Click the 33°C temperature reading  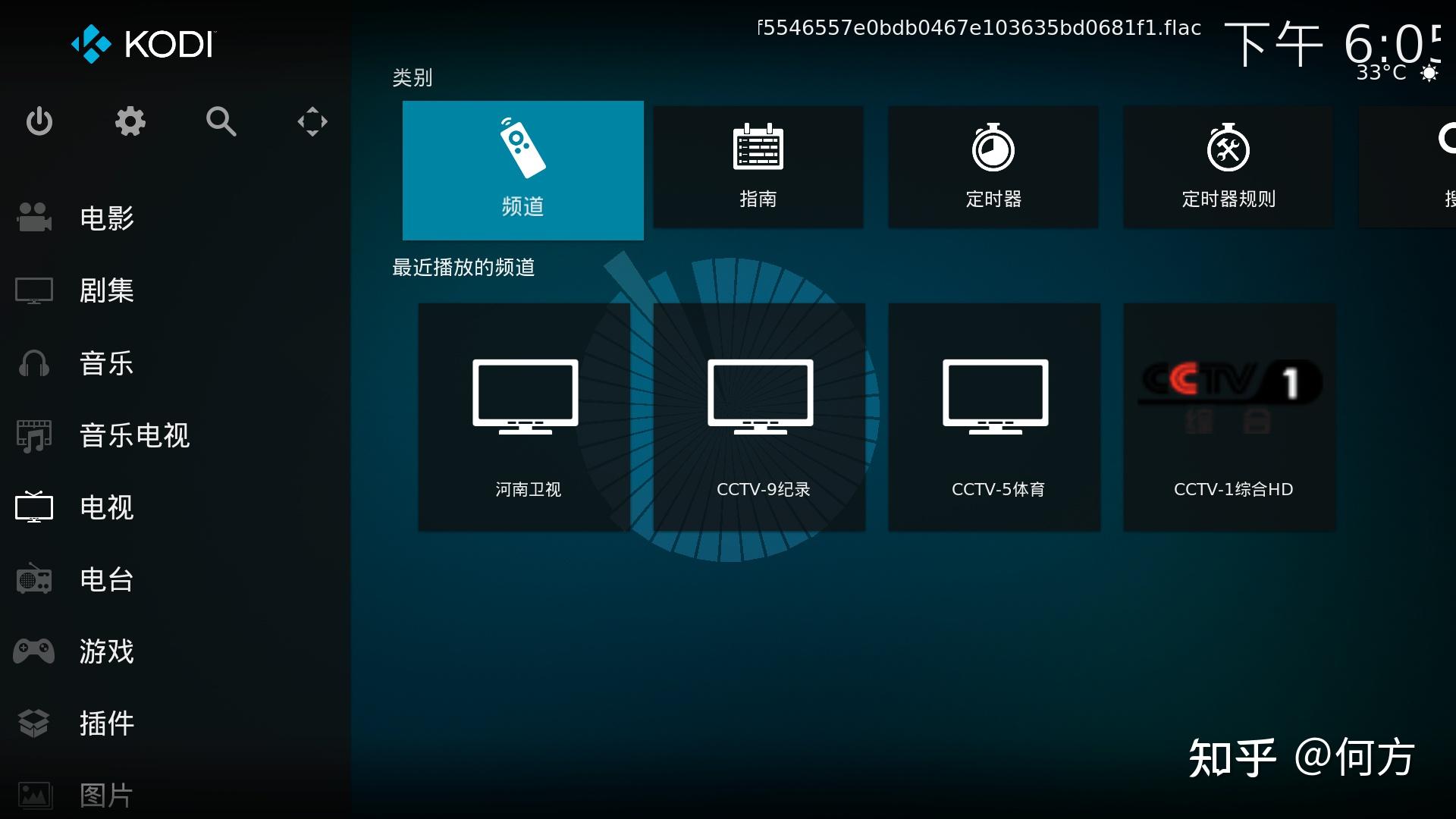(x=1381, y=73)
